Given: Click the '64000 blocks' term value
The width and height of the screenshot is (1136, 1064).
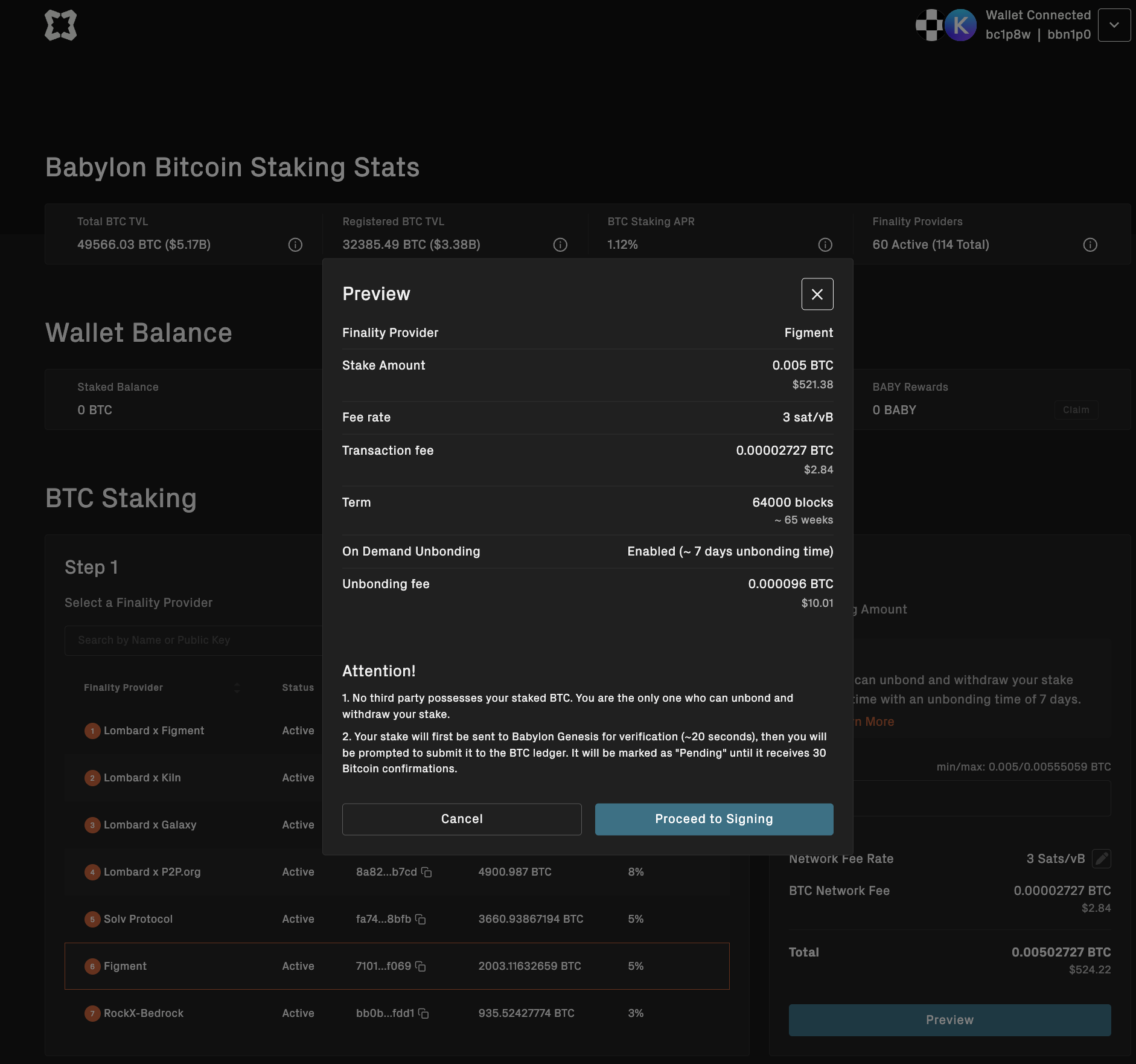Looking at the screenshot, I should [x=793, y=502].
